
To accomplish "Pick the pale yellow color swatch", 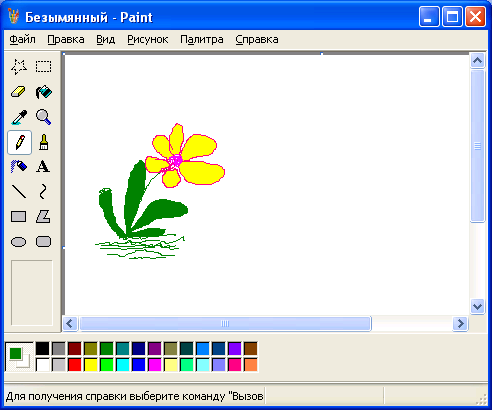I will pos(171,365).
